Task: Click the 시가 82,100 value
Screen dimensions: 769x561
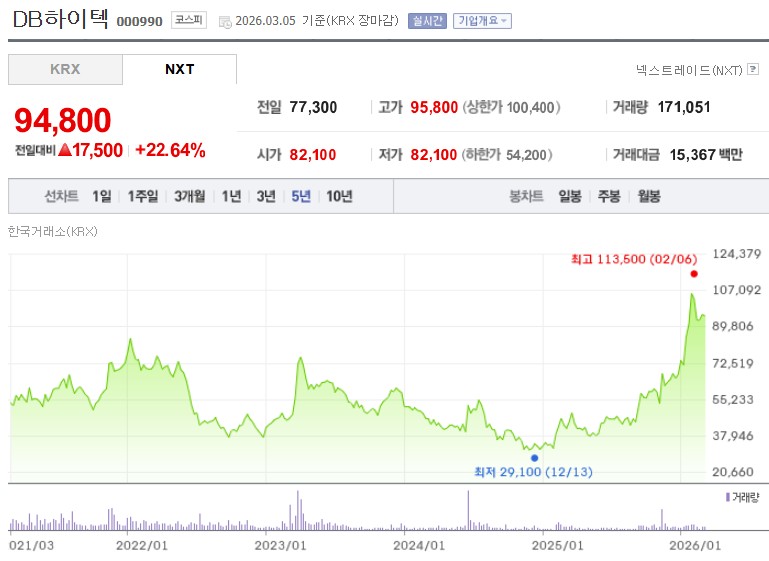Action: (313, 154)
